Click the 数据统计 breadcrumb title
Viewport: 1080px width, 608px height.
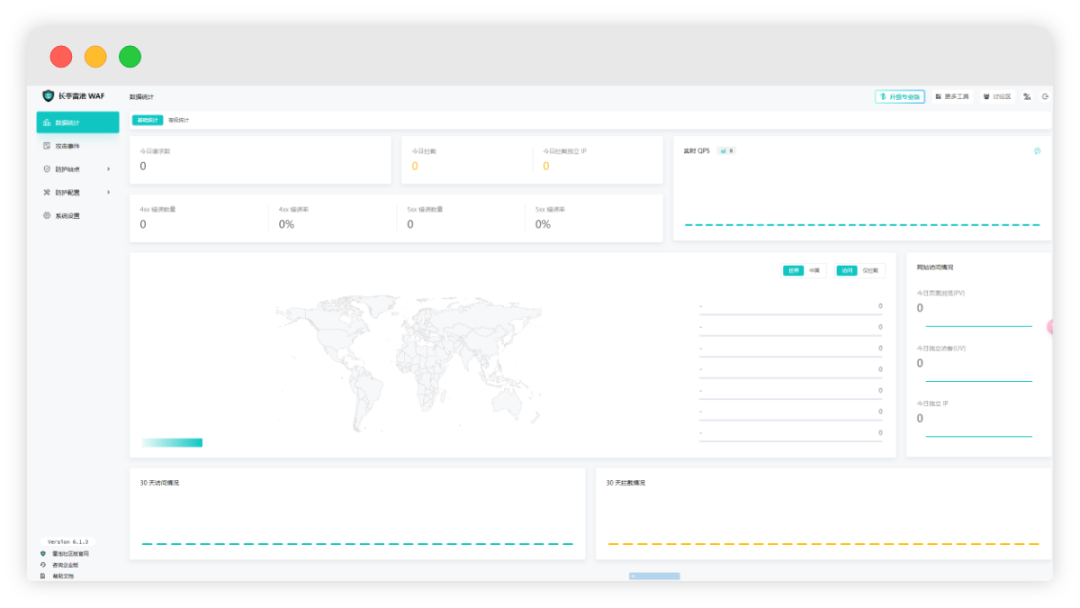click(141, 97)
